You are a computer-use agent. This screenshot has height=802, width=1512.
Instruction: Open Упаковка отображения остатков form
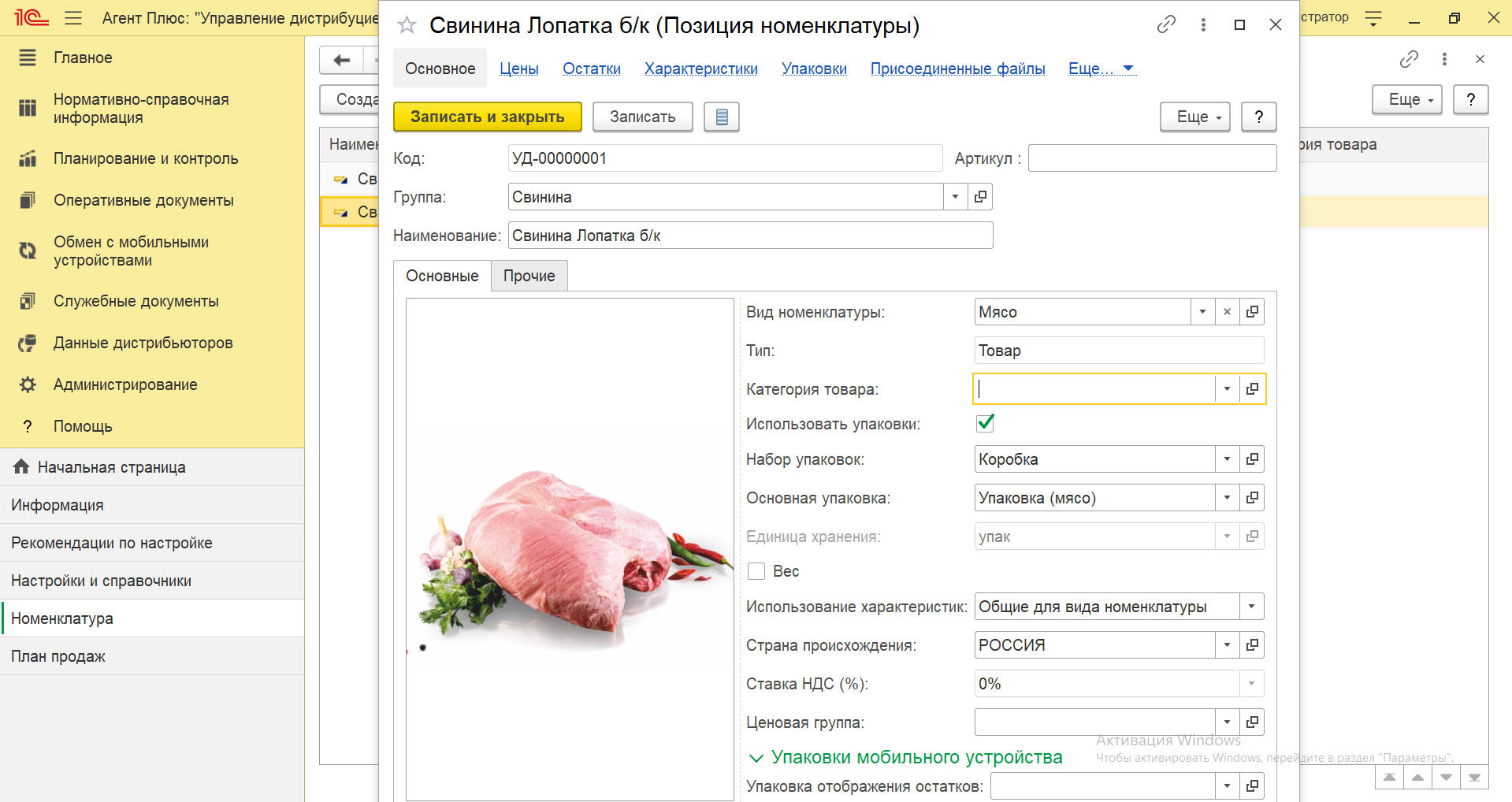coord(1252,786)
